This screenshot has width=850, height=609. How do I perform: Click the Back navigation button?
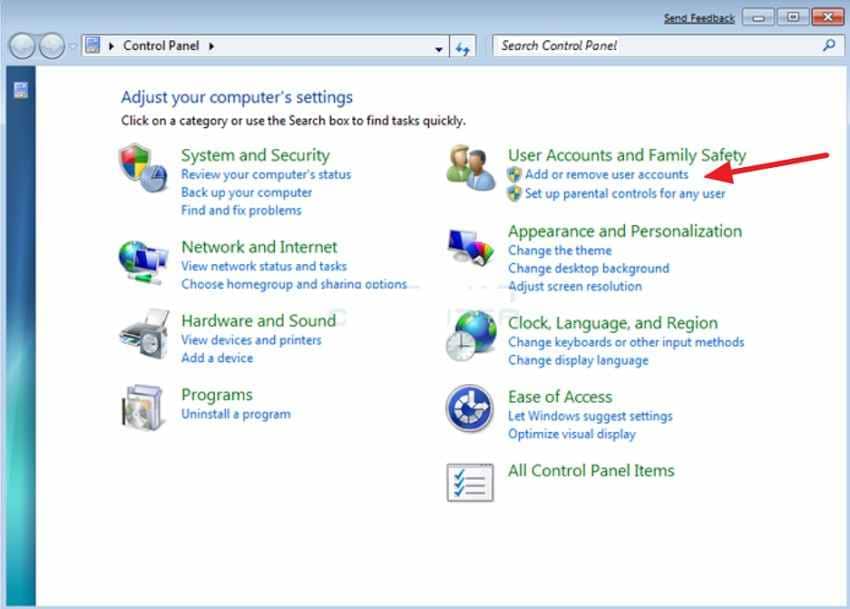click(22, 46)
